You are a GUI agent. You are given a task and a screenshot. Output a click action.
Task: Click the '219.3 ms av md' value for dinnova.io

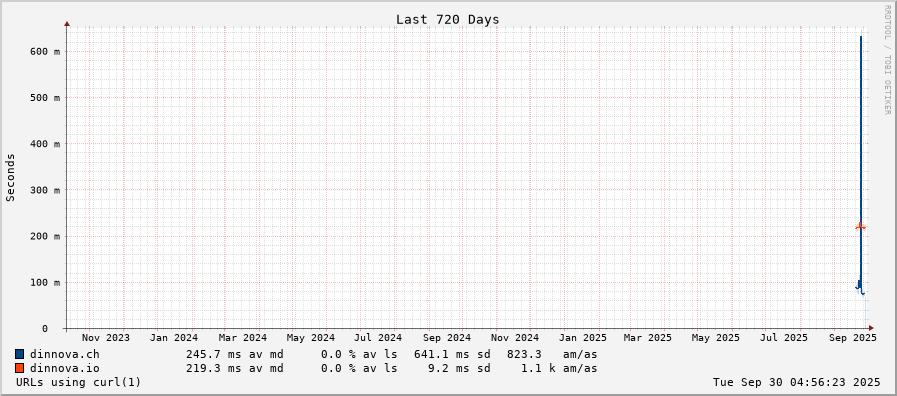235,369
